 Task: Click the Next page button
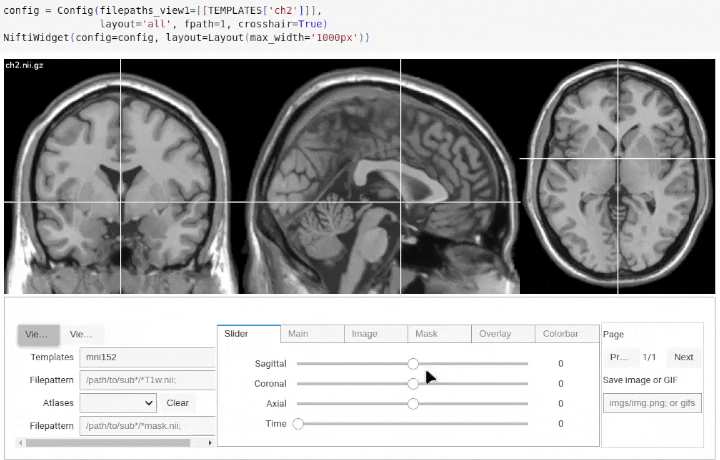pos(683,357)
